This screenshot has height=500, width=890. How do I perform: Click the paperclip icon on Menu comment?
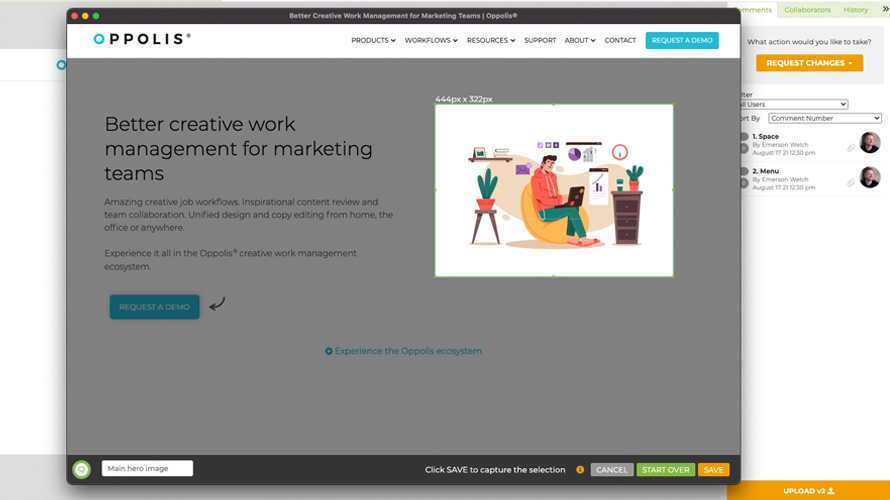click(x=851, y=182)
